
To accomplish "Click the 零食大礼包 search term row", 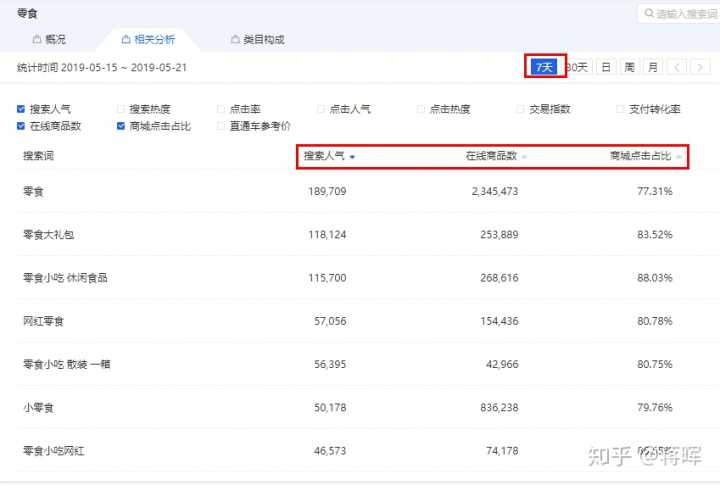I will (x=48, y=234).
